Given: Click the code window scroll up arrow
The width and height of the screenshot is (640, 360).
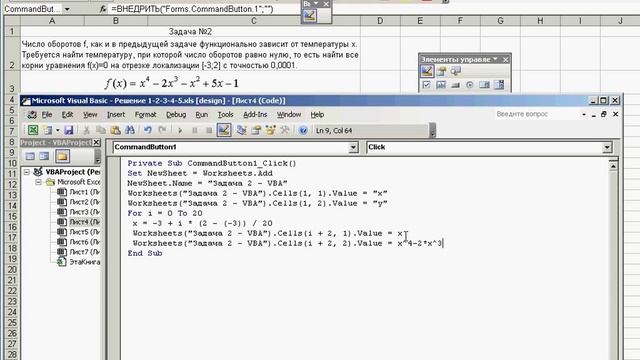Looking at the screenshot, I should point(613,166).
